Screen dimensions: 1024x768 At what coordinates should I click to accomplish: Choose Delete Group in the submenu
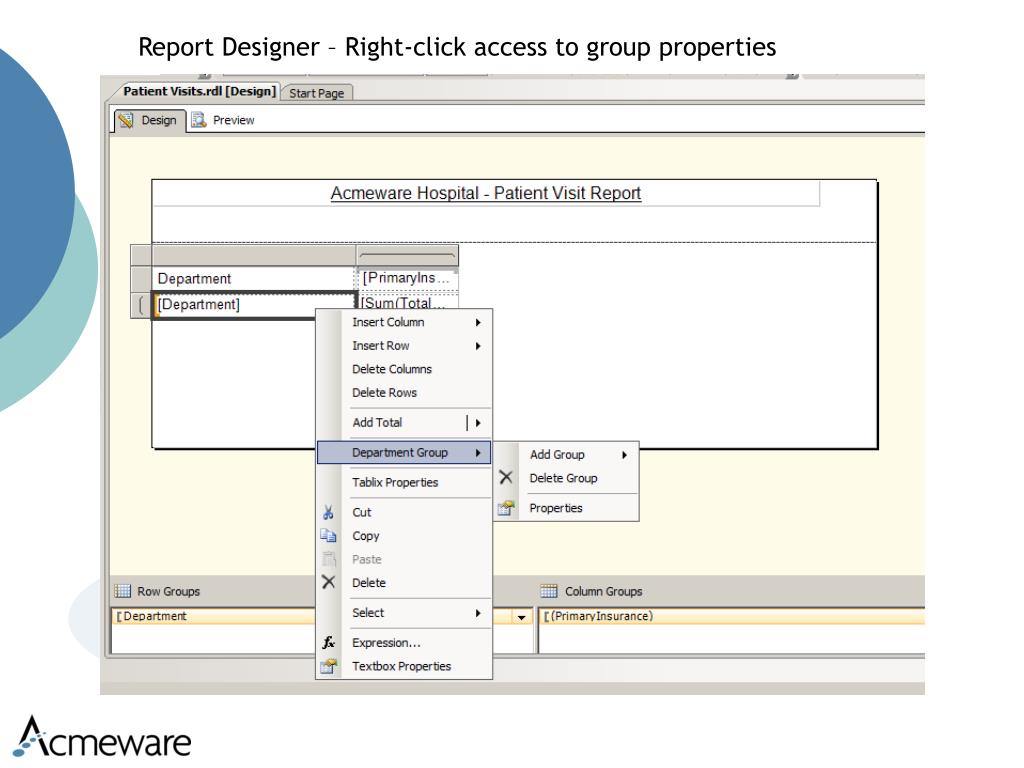tap(566, 478)
